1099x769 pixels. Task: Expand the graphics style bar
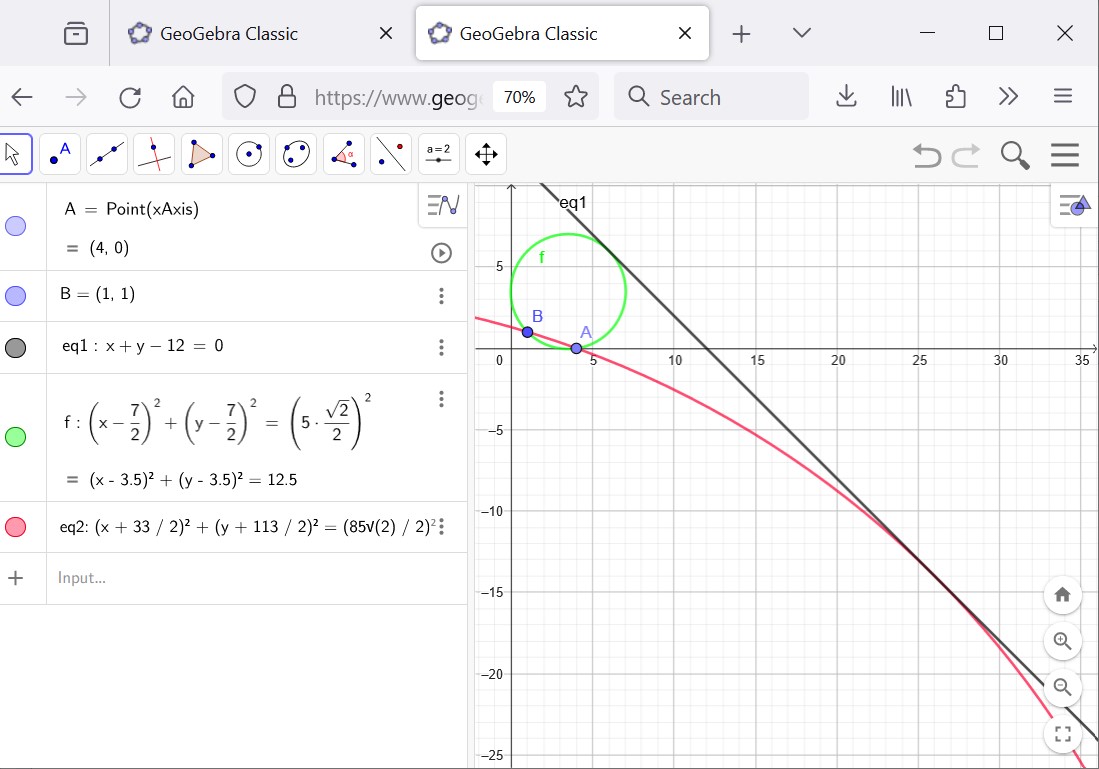click(1075, 205)
